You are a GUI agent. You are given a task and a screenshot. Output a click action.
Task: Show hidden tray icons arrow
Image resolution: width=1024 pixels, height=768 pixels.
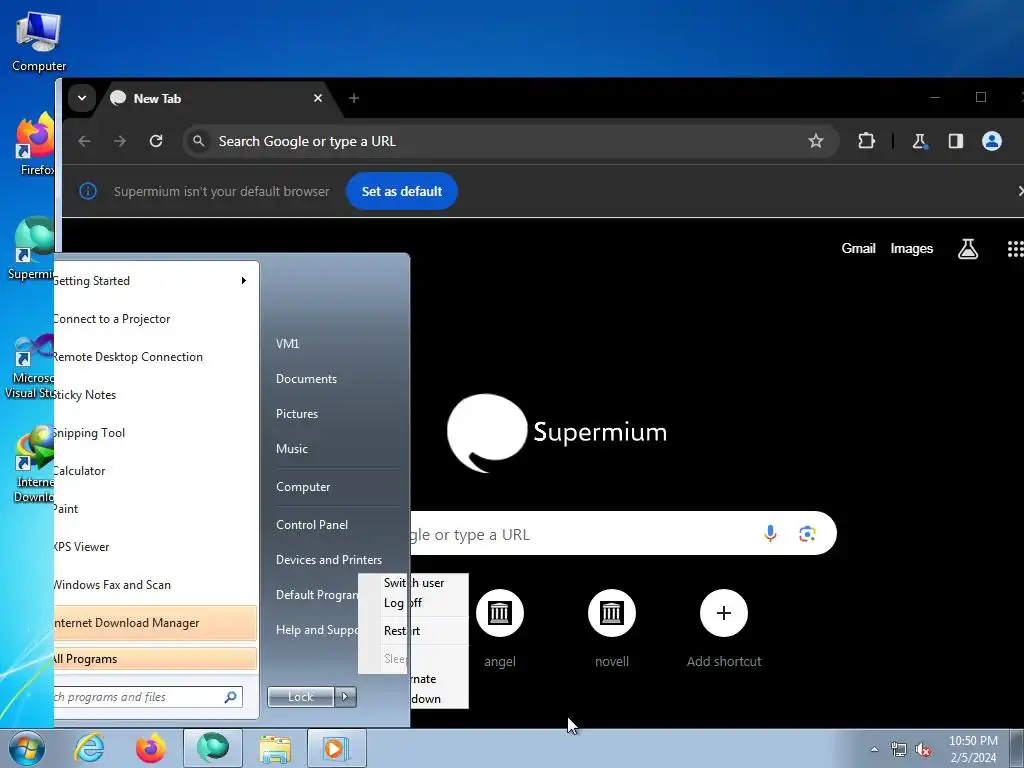coord(874,749)
